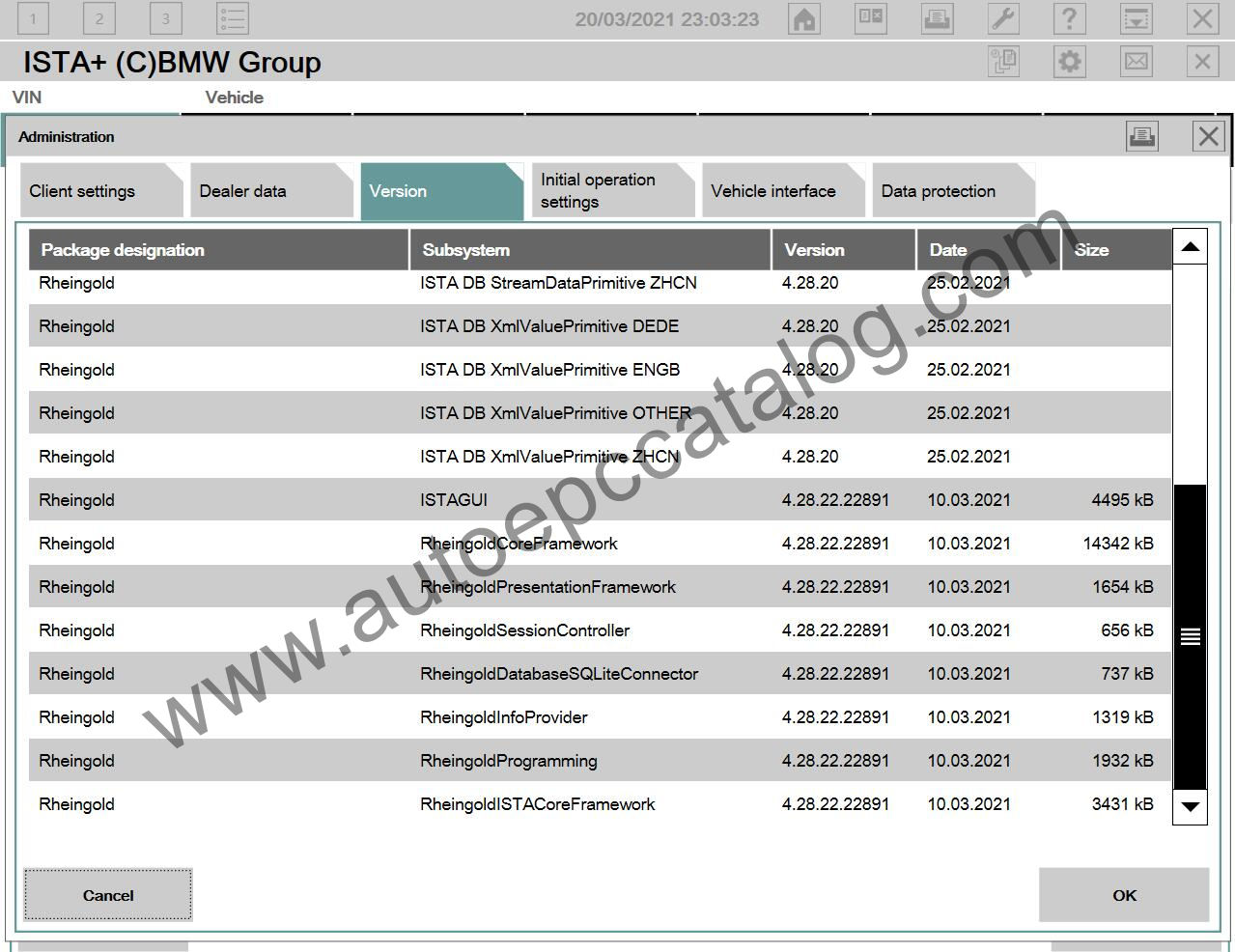The width and height of the screenshot is (1235, 952).
Task: Click the scroll up arrow of version list
Action: coord(1190,247)
